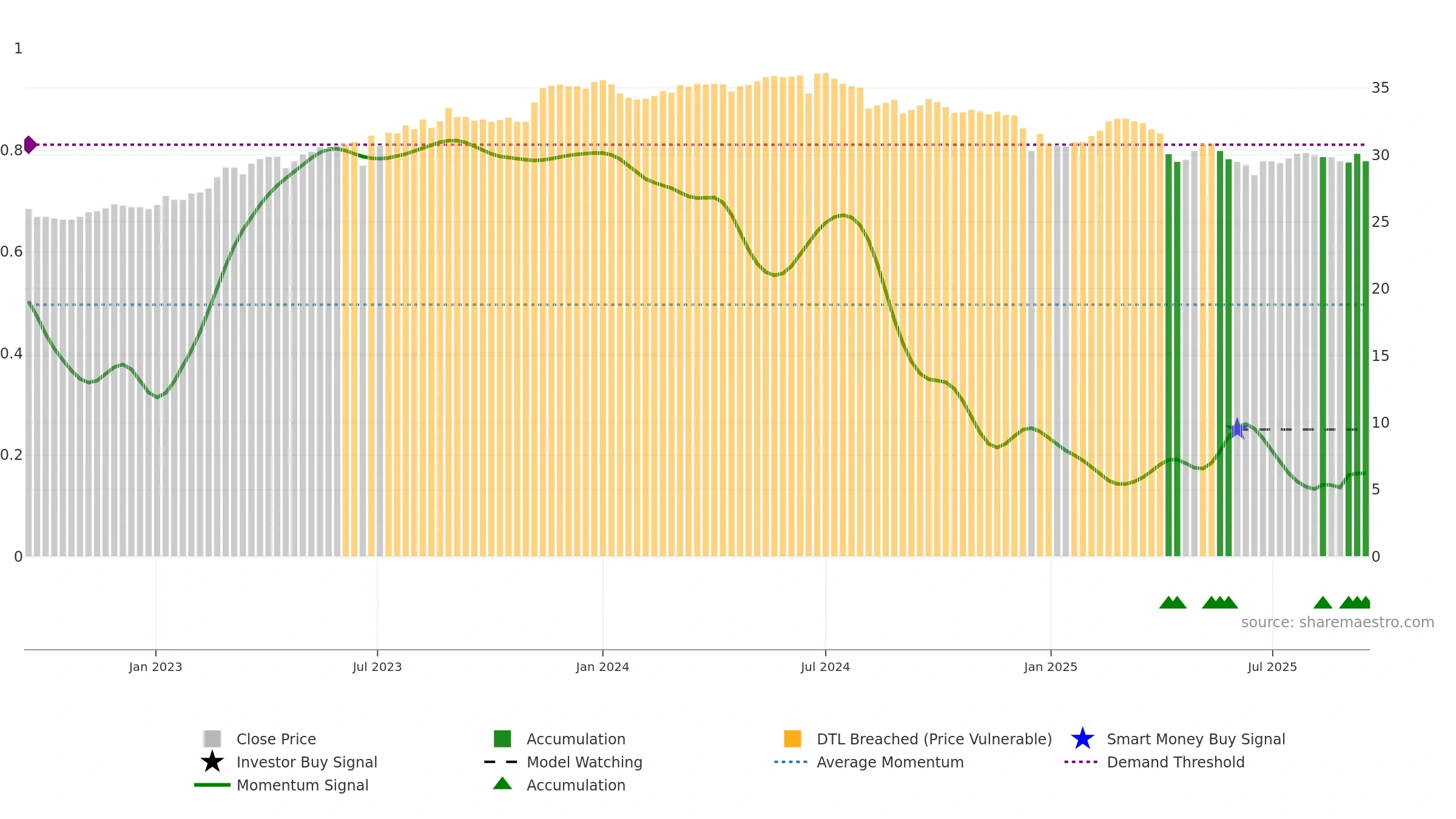The image size is (1456, 819).
Task: Click the blue star legend icon
Action: coord(1082,739)
